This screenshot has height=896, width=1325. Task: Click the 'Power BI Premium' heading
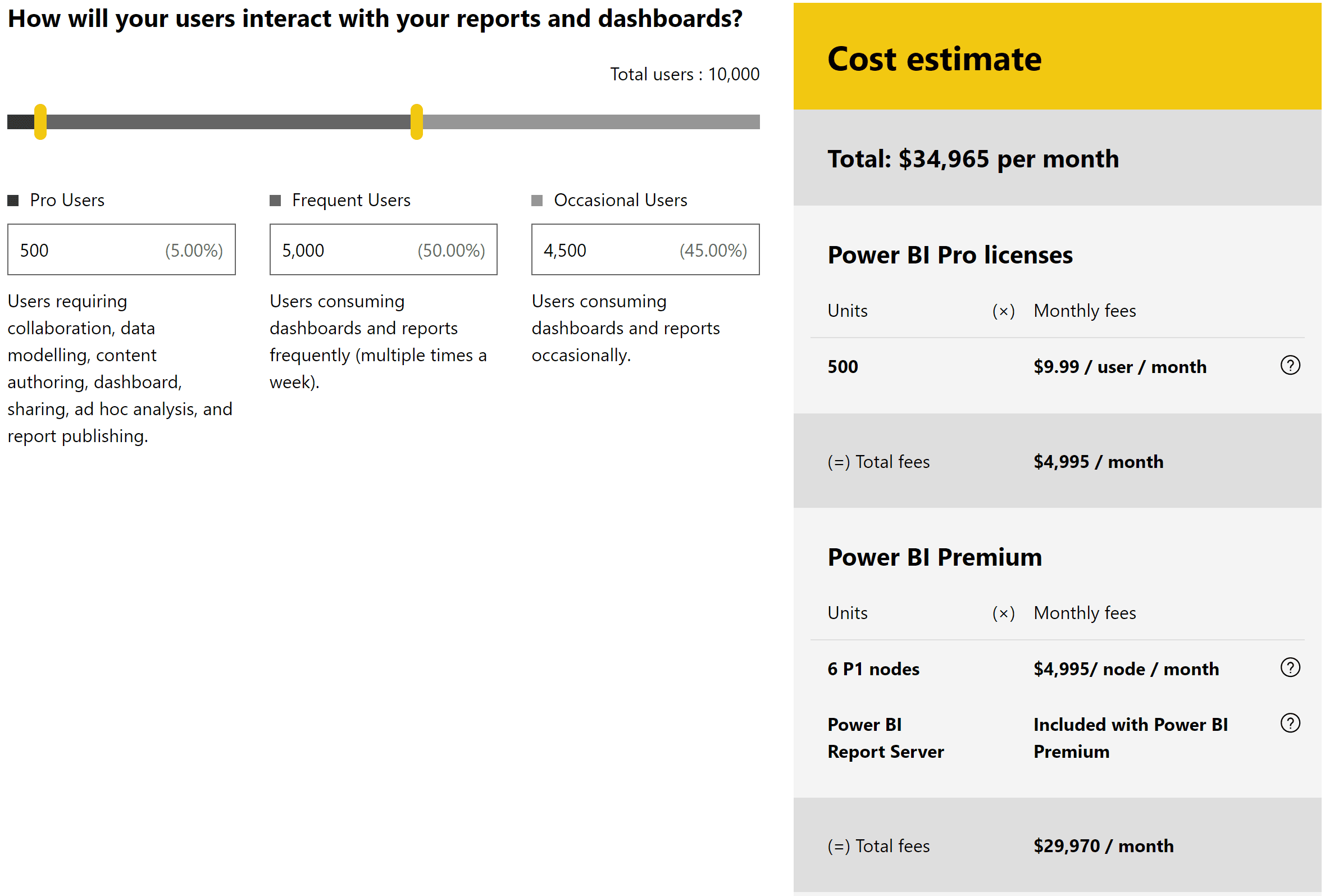(935, 557)
